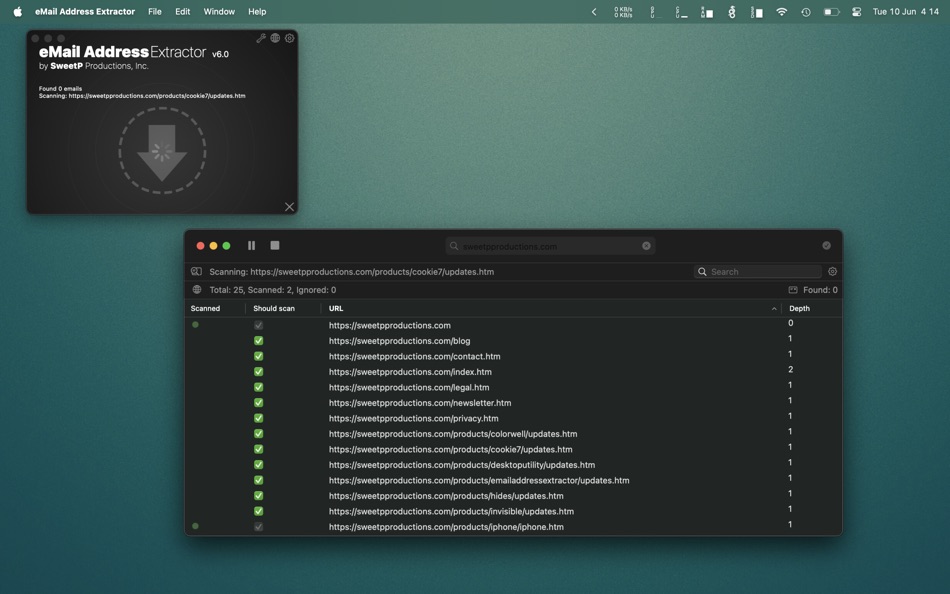The height and width of the screenshot is (594, 950).
Task: Toggle should-scan checkbox for iphone/iphone.htm
Action: [259, 527]
